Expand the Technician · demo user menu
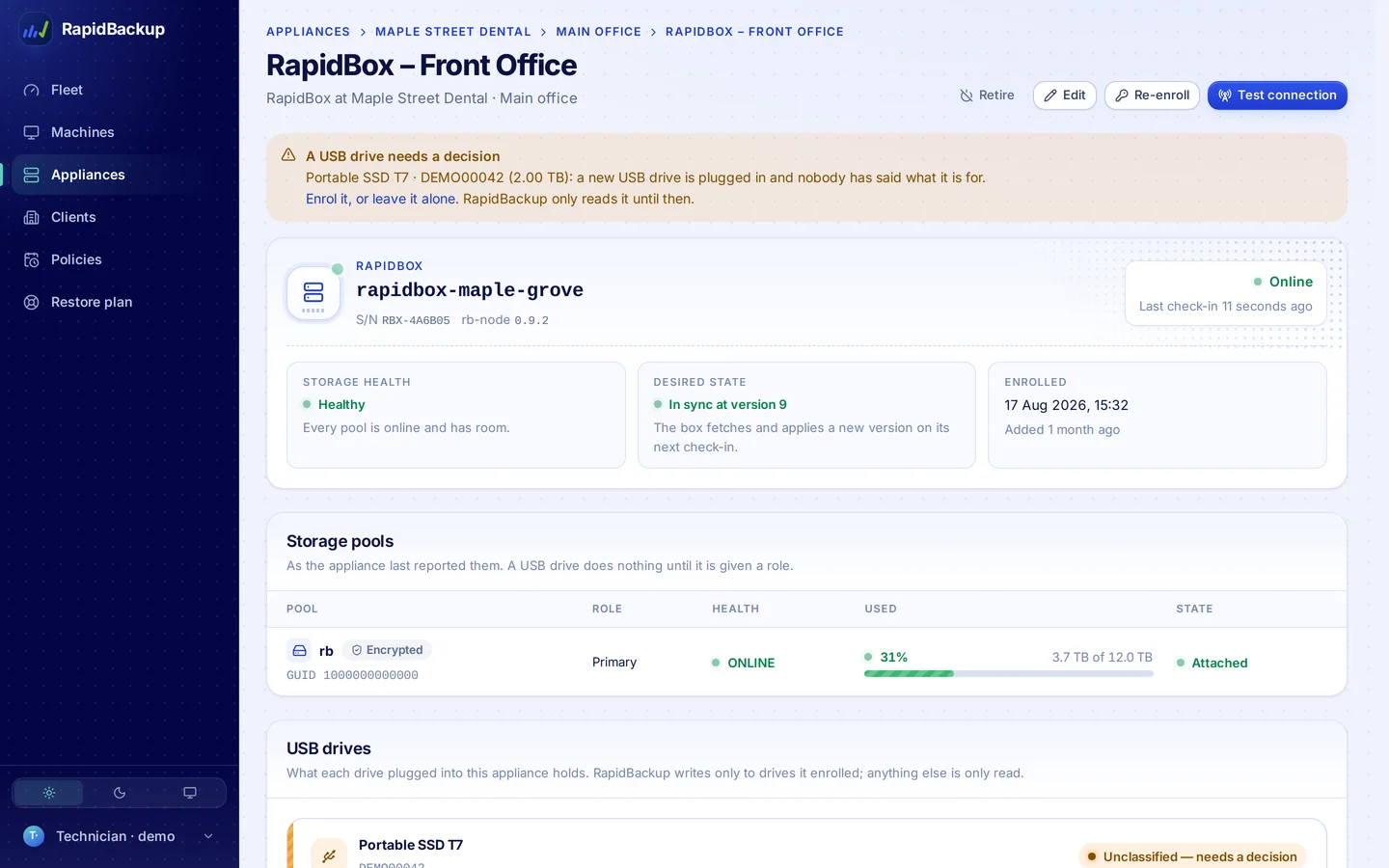The height and width of the screenshot is (868, 1389). [119, 836]
